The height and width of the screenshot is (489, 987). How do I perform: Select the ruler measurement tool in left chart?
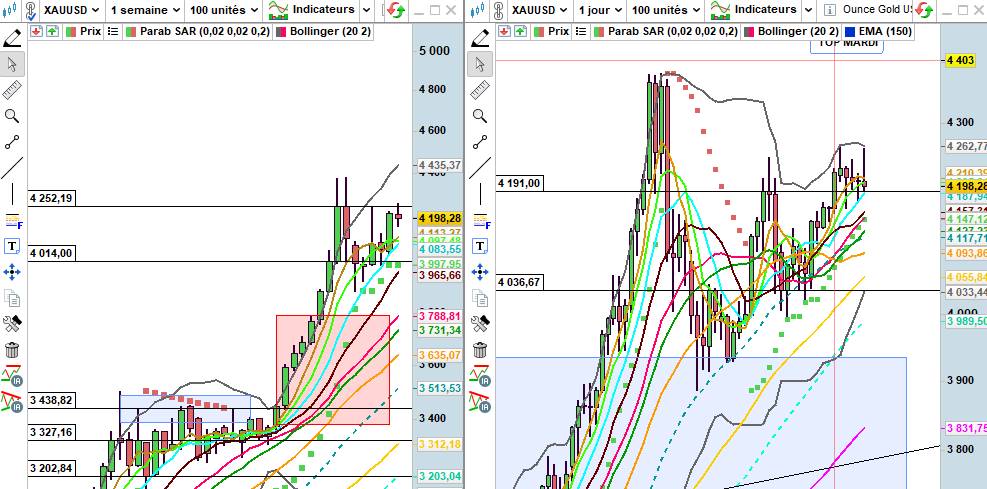pos(12,90)
